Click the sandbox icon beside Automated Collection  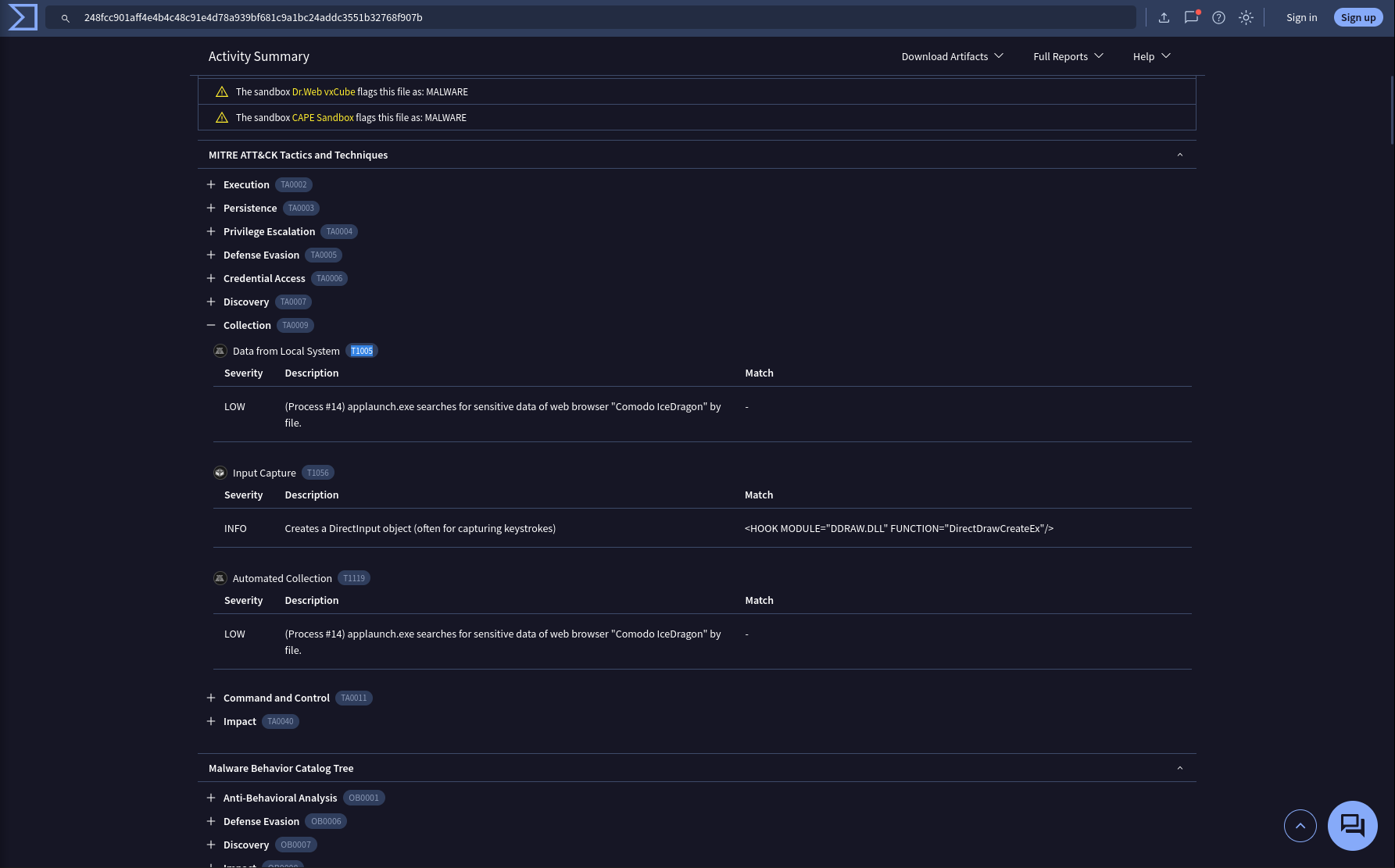tap(220, 578)
